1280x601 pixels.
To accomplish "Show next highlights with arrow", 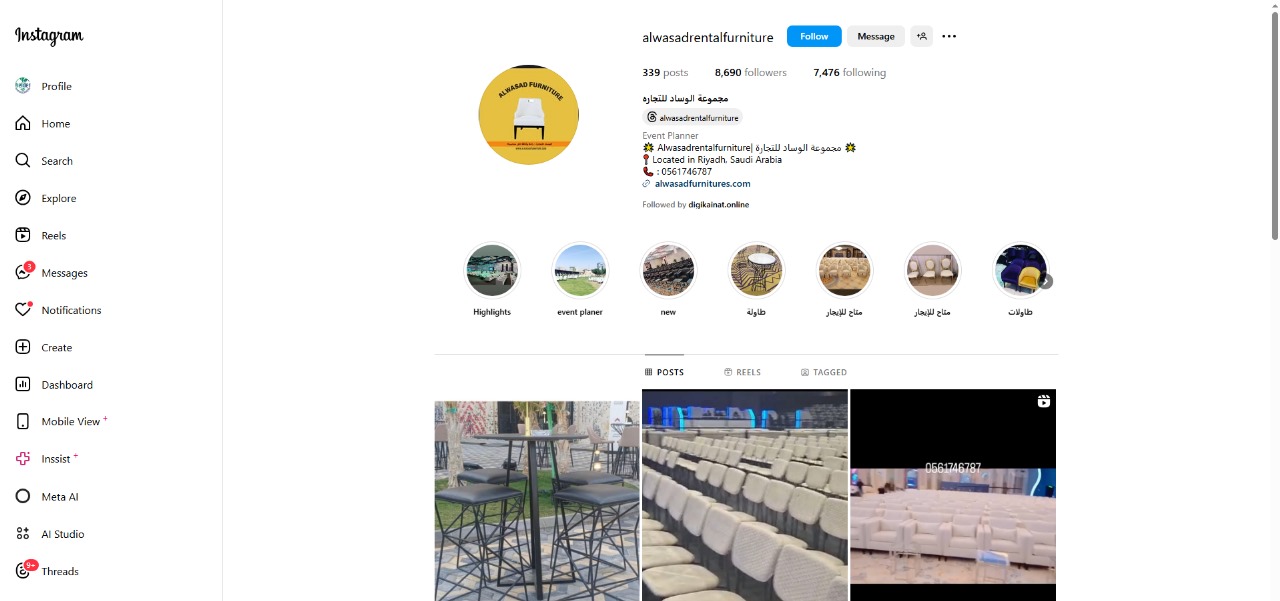I will (1046, 282).
